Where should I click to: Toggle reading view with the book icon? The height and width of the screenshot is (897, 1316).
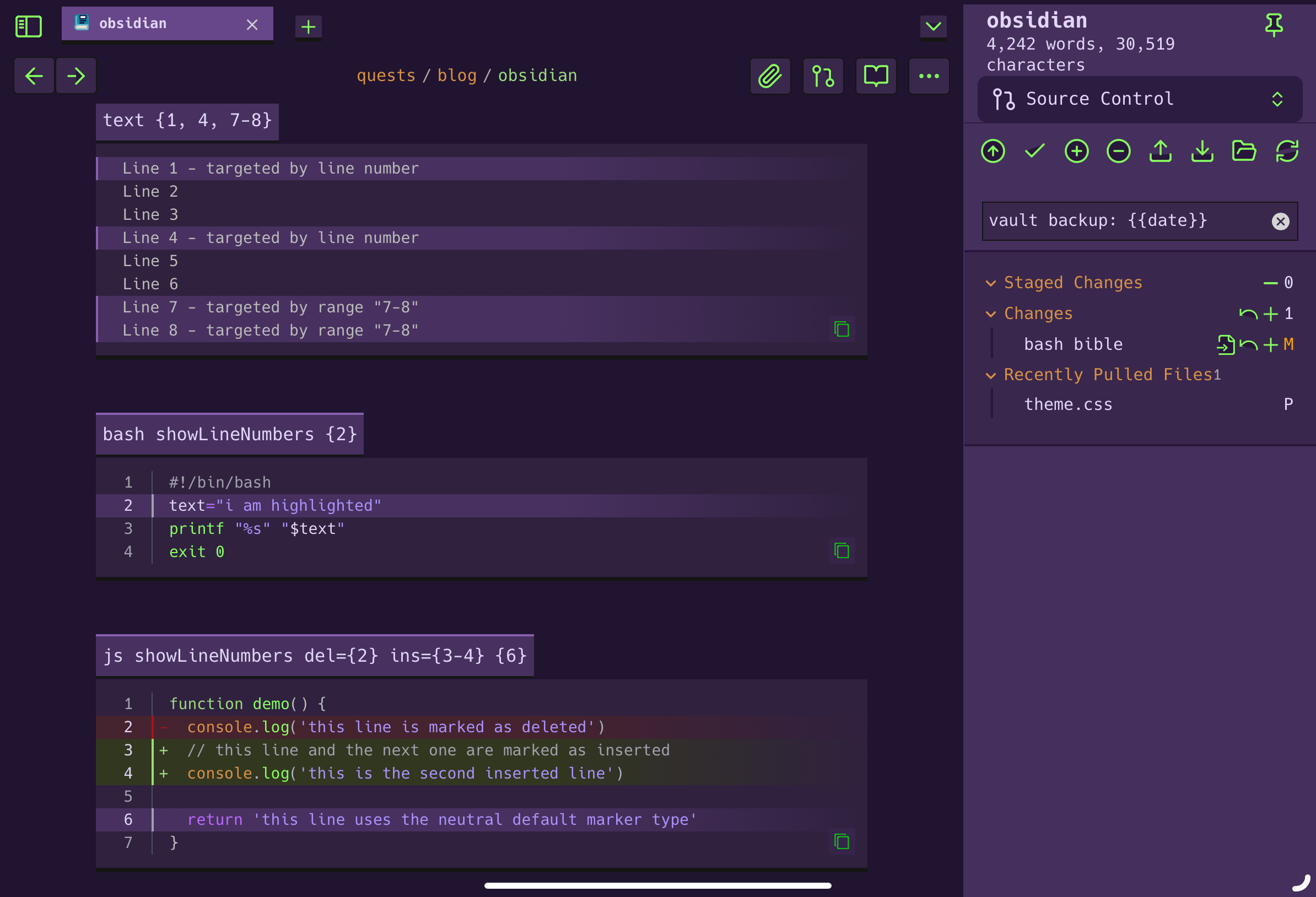click(x=876, y=76)
